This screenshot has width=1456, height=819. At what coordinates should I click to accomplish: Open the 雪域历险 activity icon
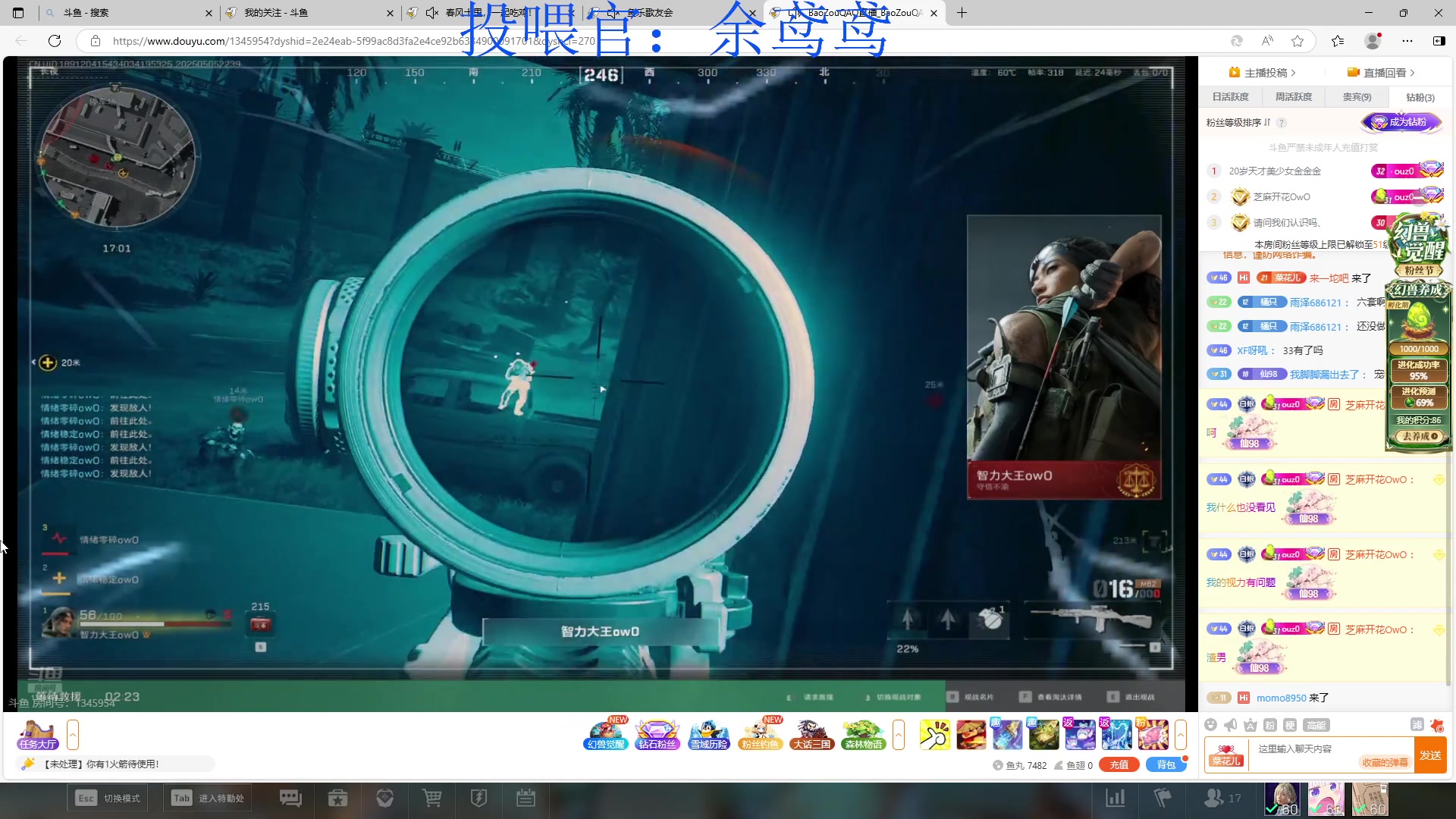(708, 735)
